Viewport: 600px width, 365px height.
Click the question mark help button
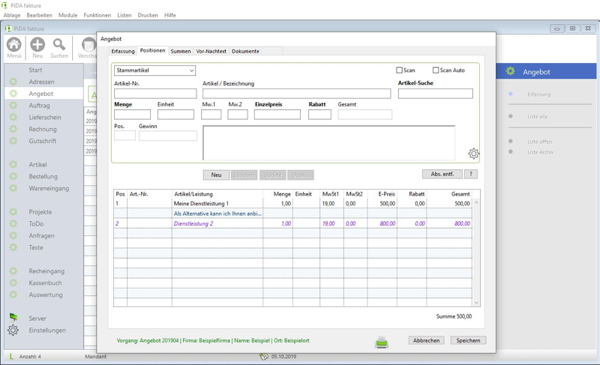pos(471,174)
